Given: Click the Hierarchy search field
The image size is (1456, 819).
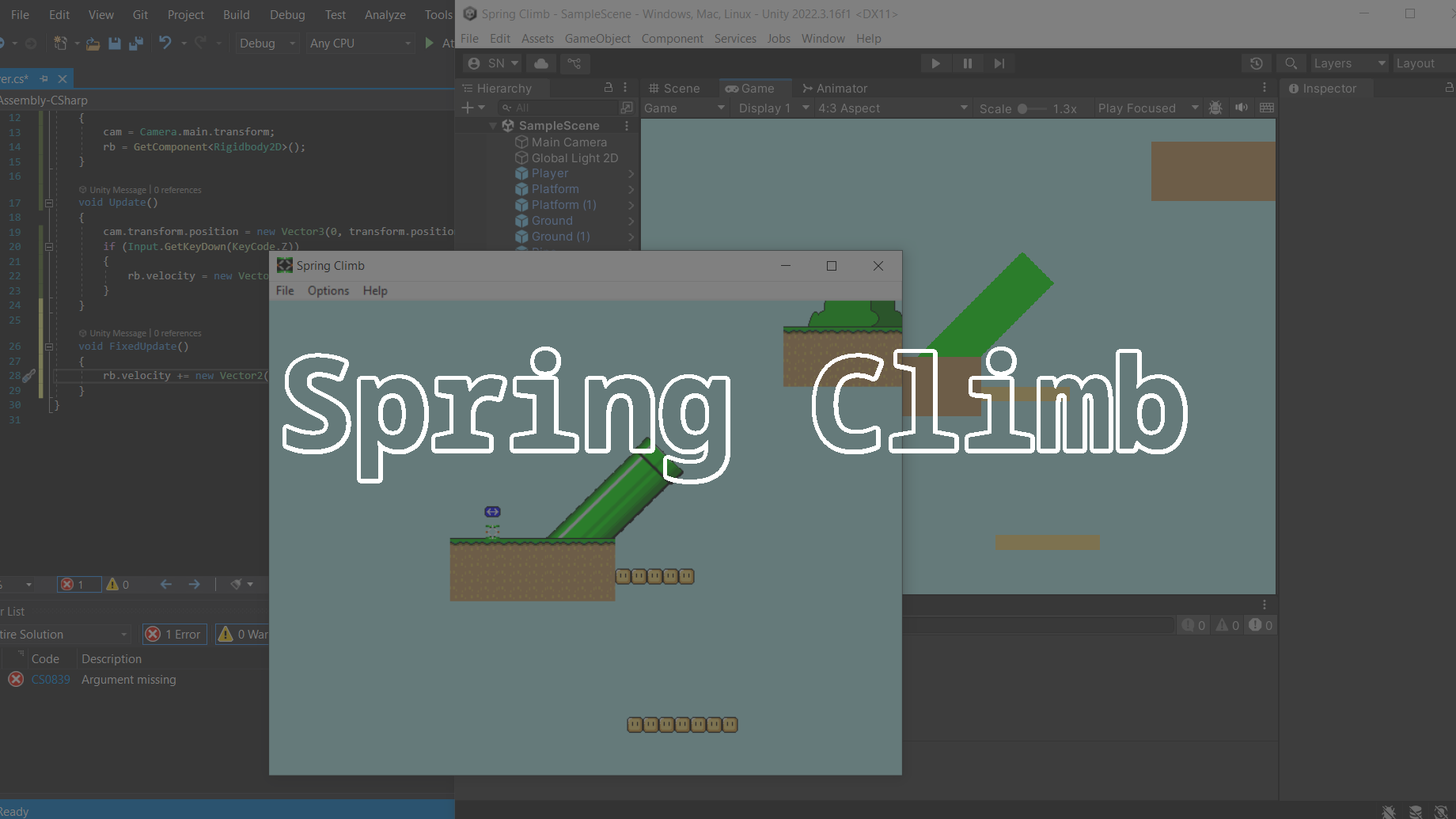Looking at the screenshot, I should pos(557,108).
